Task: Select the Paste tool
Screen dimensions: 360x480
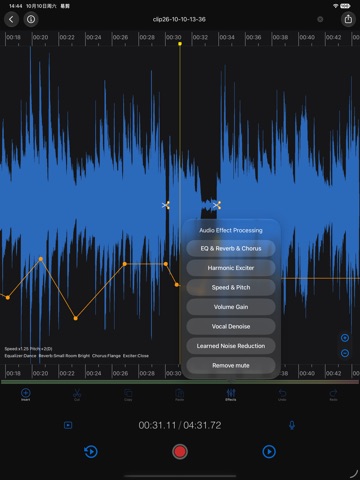Action: (180, 394)
